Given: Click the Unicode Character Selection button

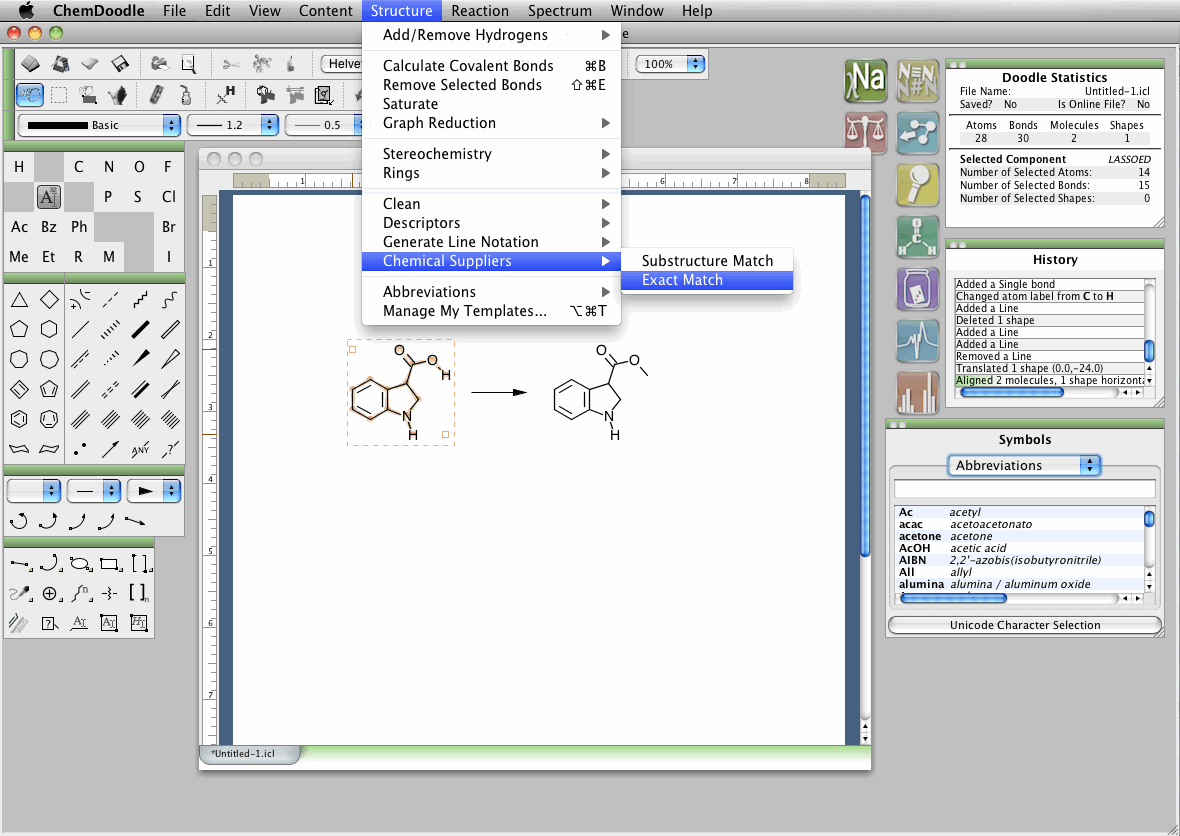Looking at the screenshot, I should pos(1024,625).
